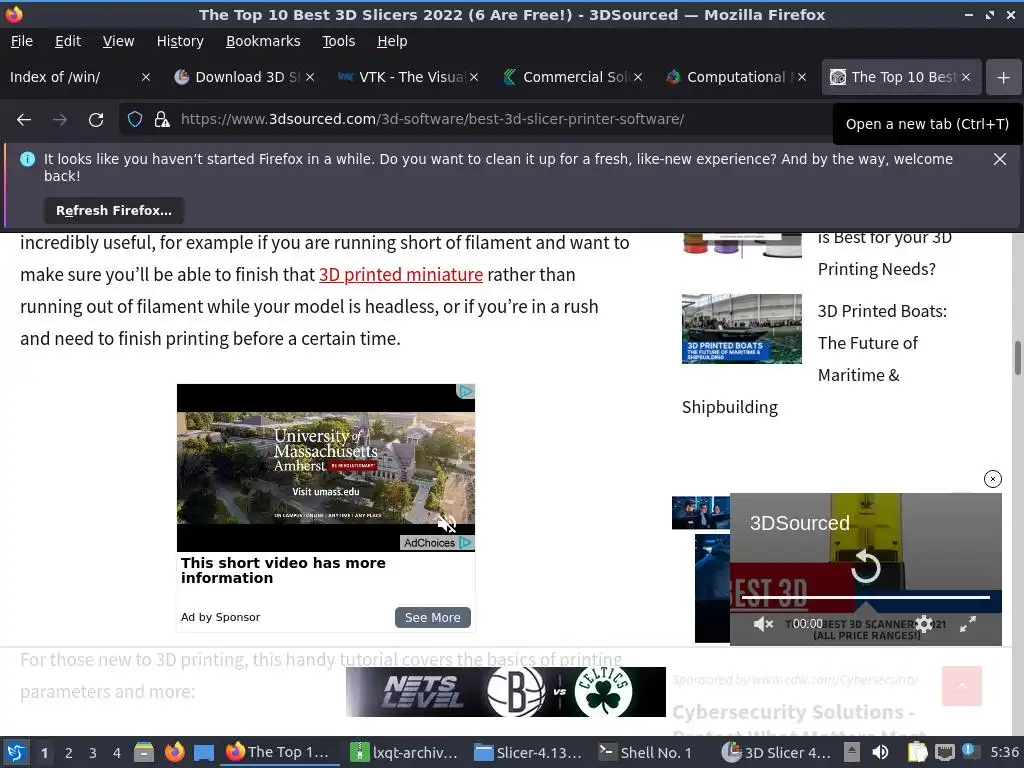
Task: Open the Tools menu
Action: coord(338,41)
